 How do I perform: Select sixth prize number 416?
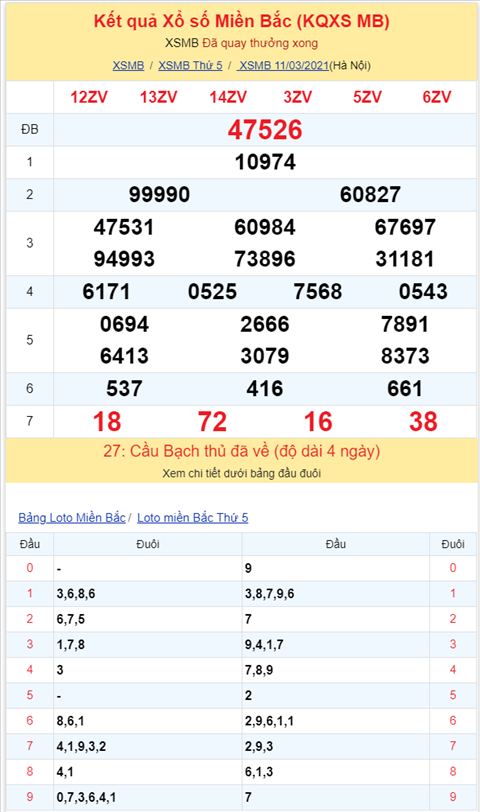[x=265, y=388]
